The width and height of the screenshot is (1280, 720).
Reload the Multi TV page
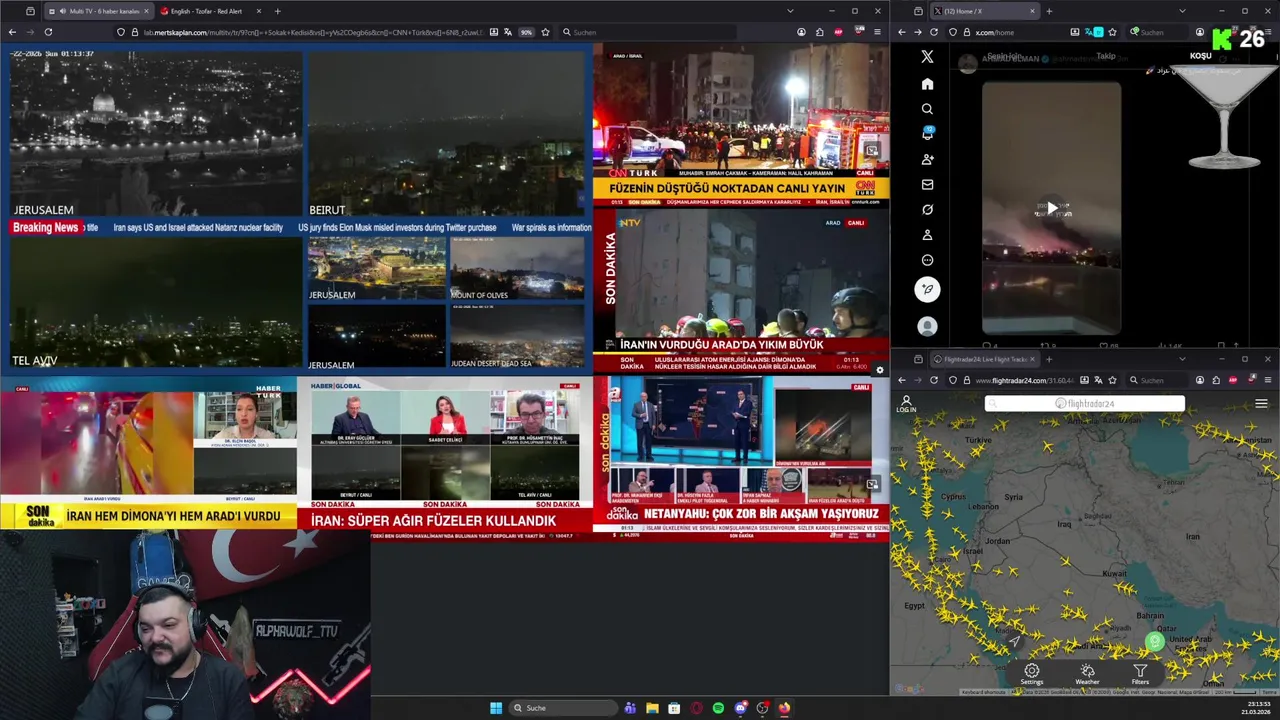click(48, 32)
